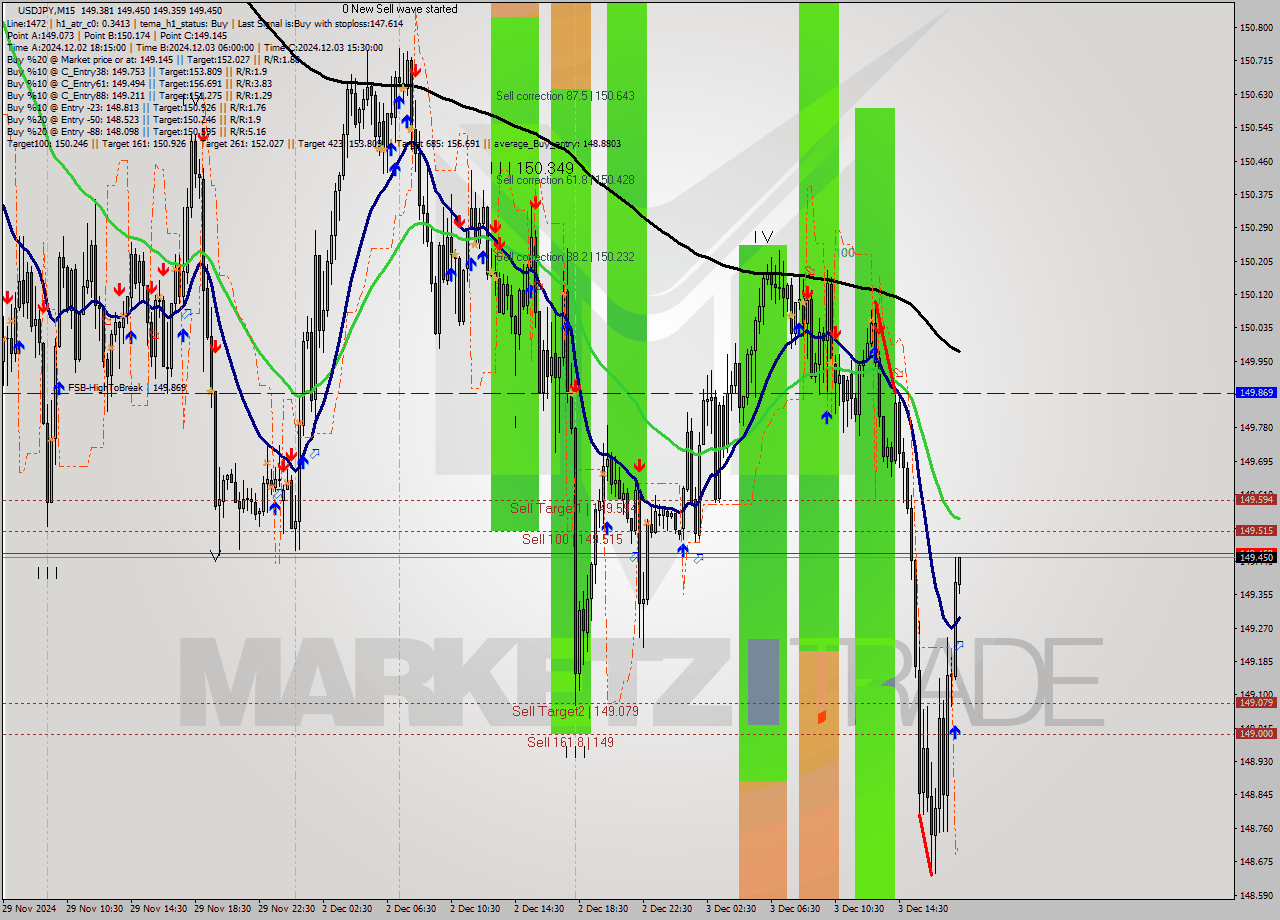
Task: Select the red 149.515 price tag
Action: coord(1256,530)
